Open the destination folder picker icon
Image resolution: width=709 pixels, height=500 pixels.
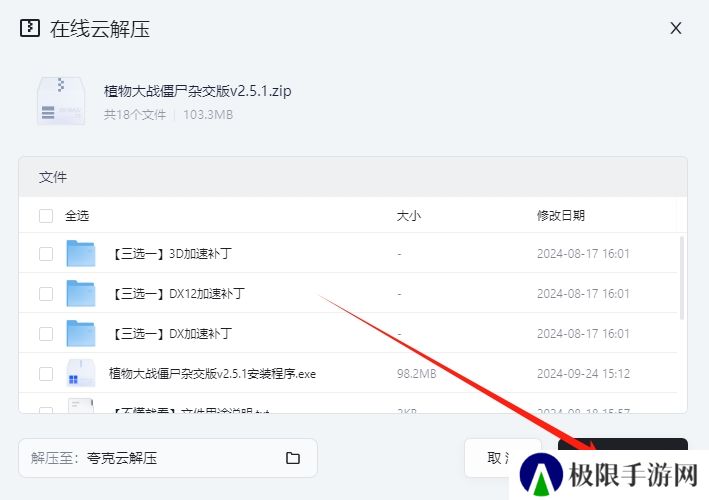pos(293,458)
